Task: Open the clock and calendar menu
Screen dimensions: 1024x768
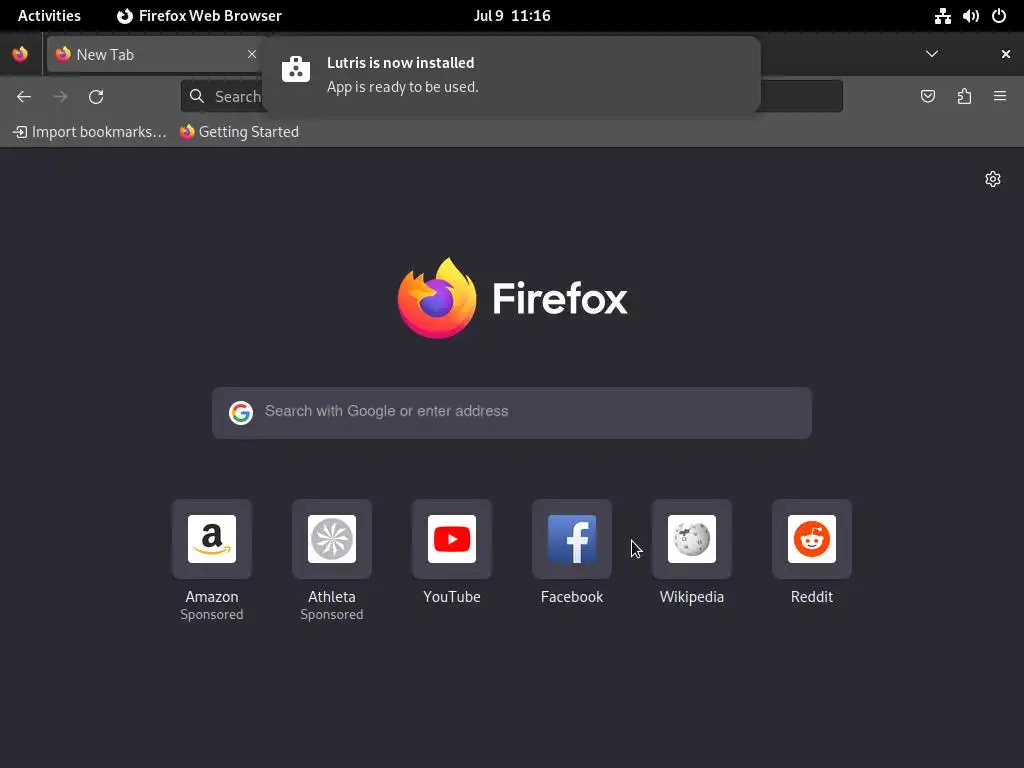Action: [512, 16]
